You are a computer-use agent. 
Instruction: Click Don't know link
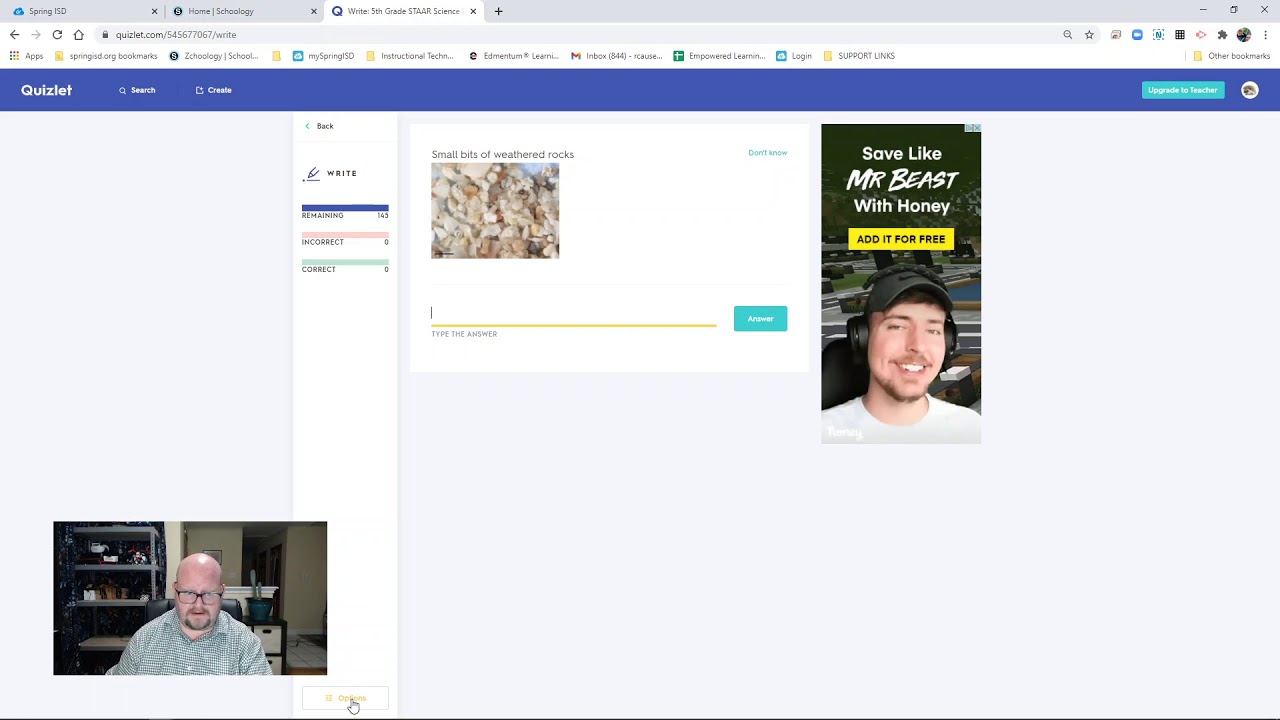point(767,153)
